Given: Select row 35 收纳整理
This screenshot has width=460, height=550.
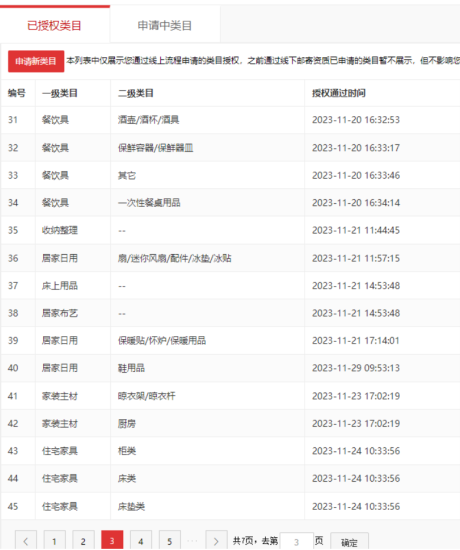Looking at the screenshot, I should [x=230, y=230].
